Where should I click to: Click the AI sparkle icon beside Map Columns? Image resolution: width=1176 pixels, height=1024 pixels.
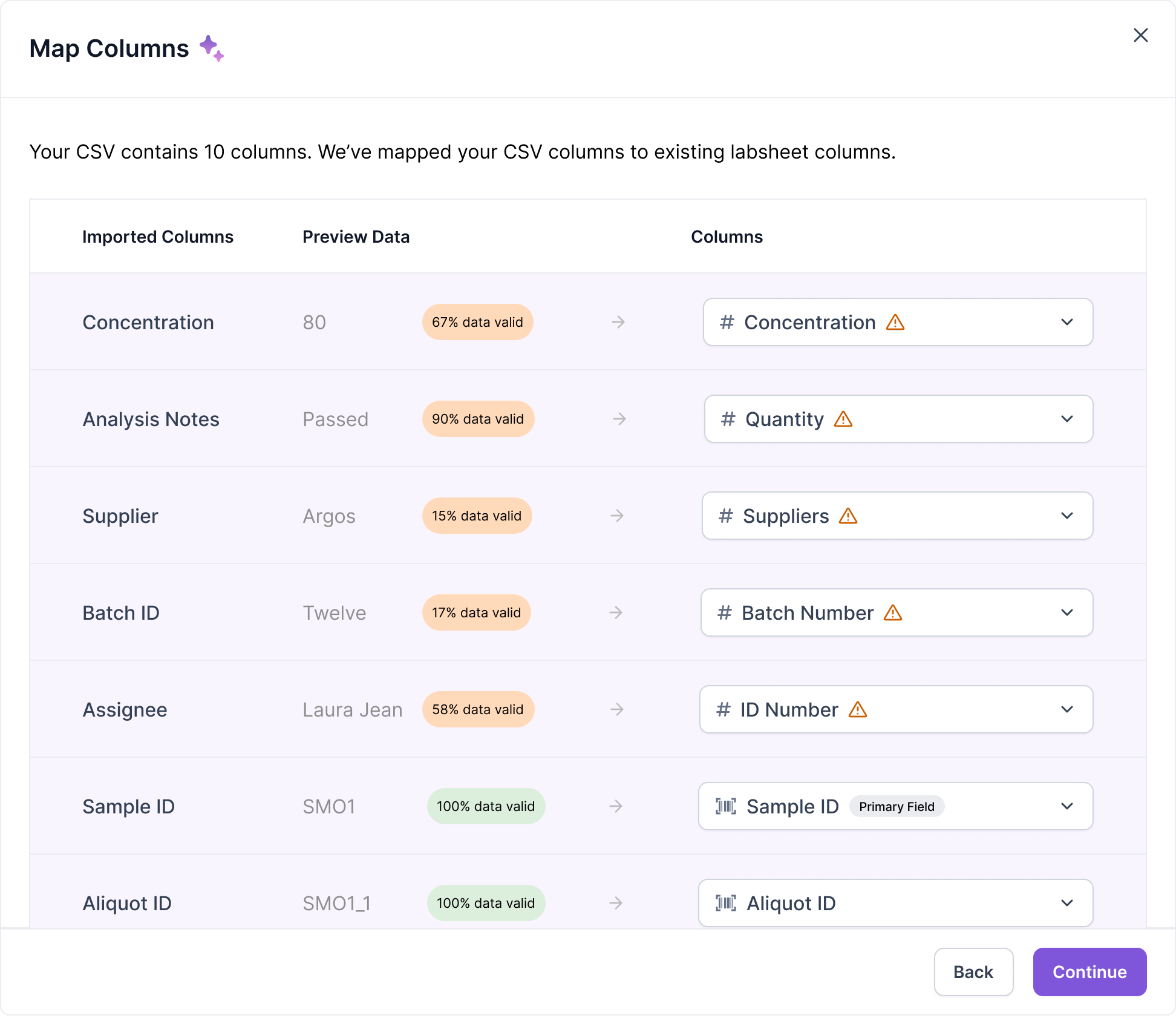(212, 48)
